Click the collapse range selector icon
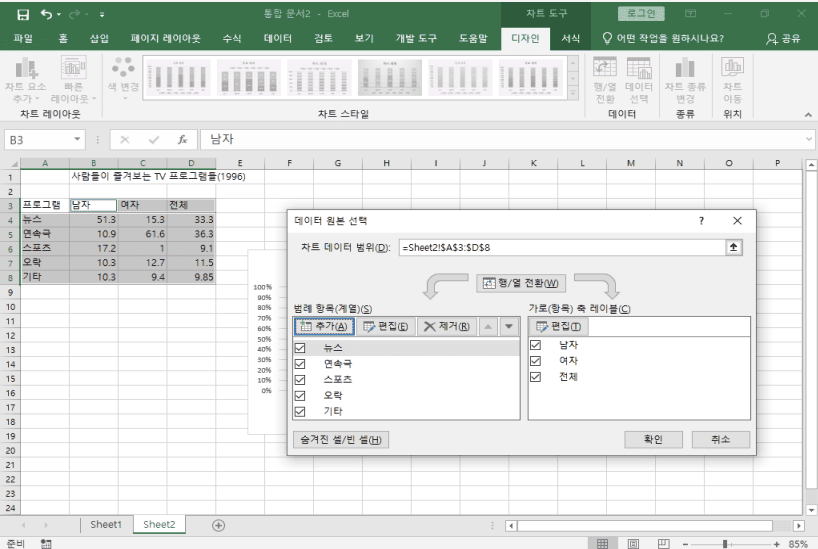Image resolution: width=818 pixels, height=549 pixels. [x=735, y=247]
